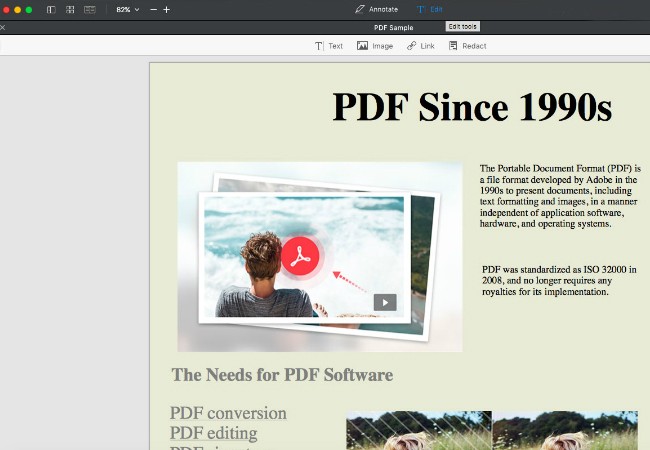Click 'The Needs for PDF Software' heading
Image resolution: width=650 pixels, height=450 pixels.
282,375
